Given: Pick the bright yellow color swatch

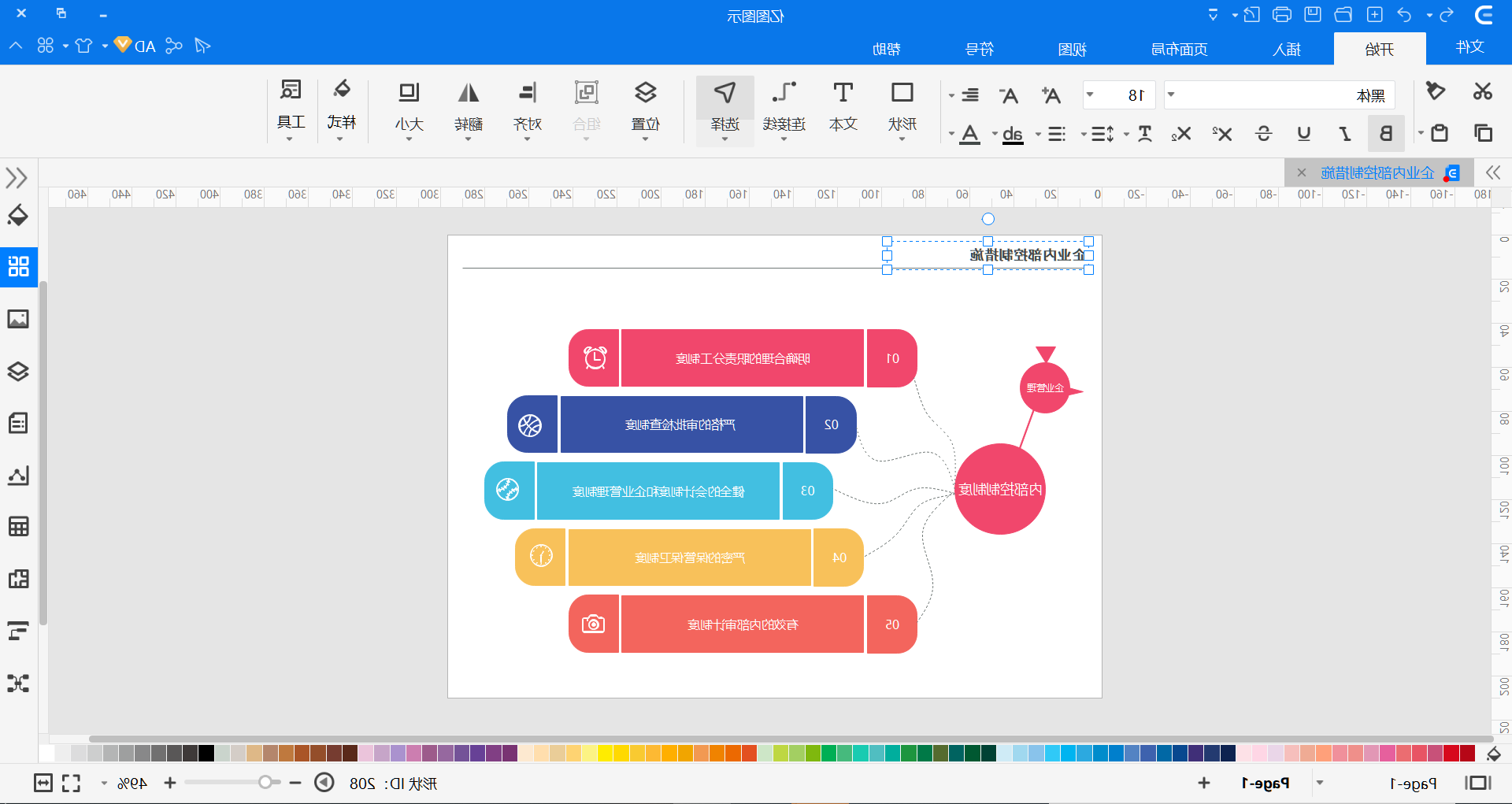Looking at the screenshot, I should pyautogui.click(x=606, y=753).
